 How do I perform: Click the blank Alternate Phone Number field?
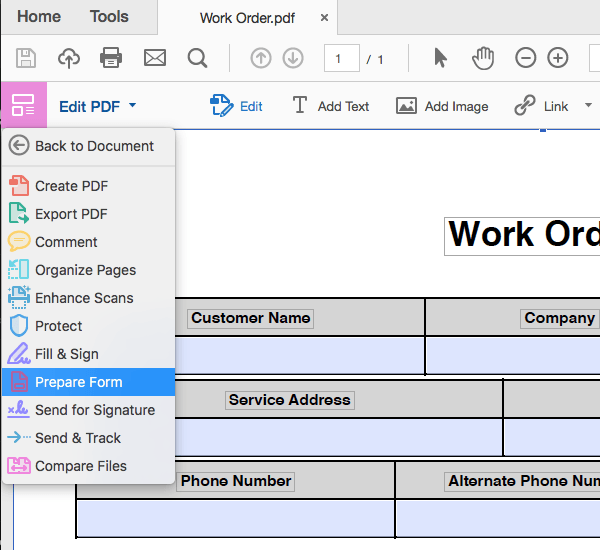click(x=498, y=518)
